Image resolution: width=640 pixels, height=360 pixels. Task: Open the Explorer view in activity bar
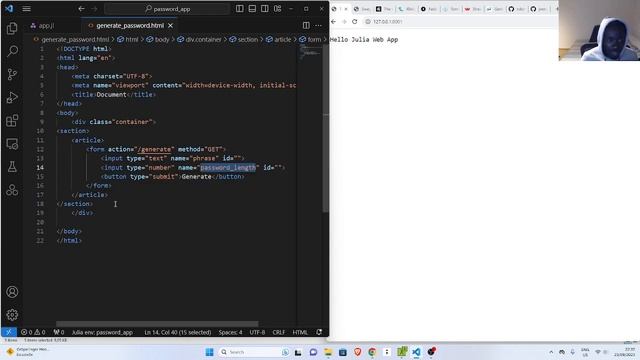[12, 28]
